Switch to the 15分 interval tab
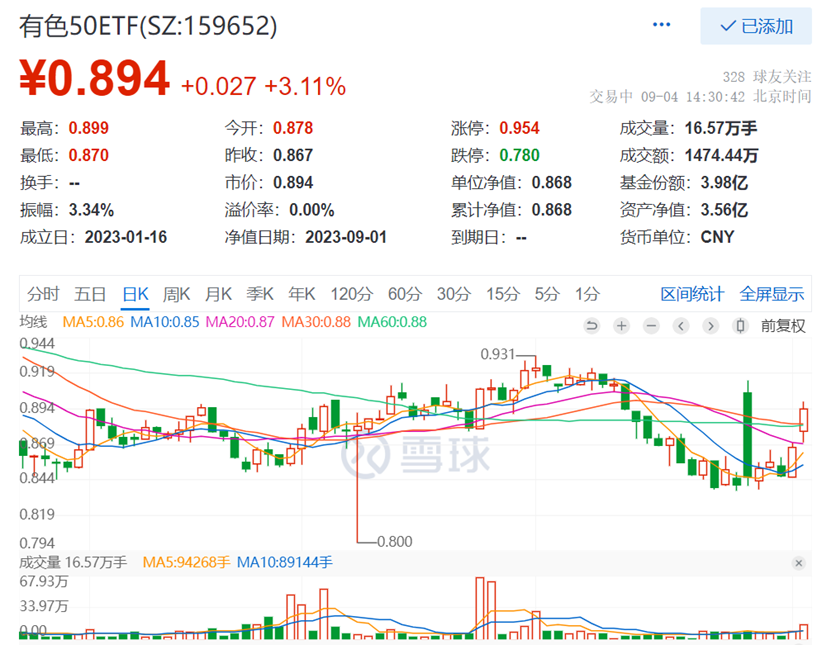This screenshot has height=645, width=831. tap(502, 294)
